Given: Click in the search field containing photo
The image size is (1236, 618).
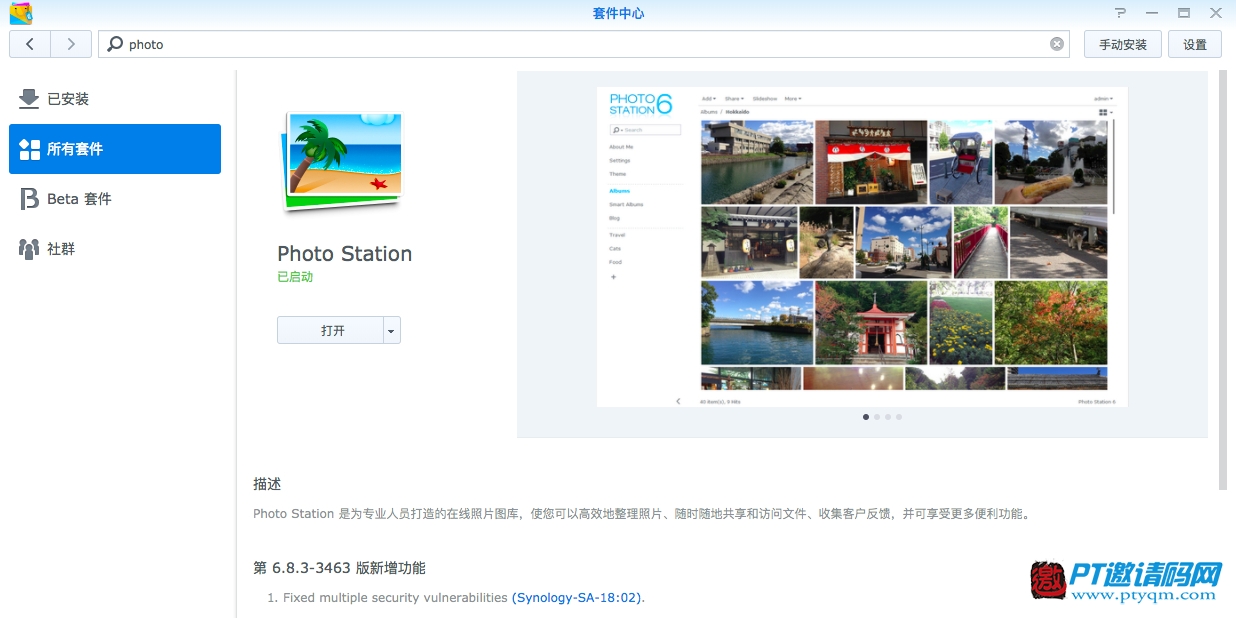Looking at the screenshot, I should click(584, 44).
